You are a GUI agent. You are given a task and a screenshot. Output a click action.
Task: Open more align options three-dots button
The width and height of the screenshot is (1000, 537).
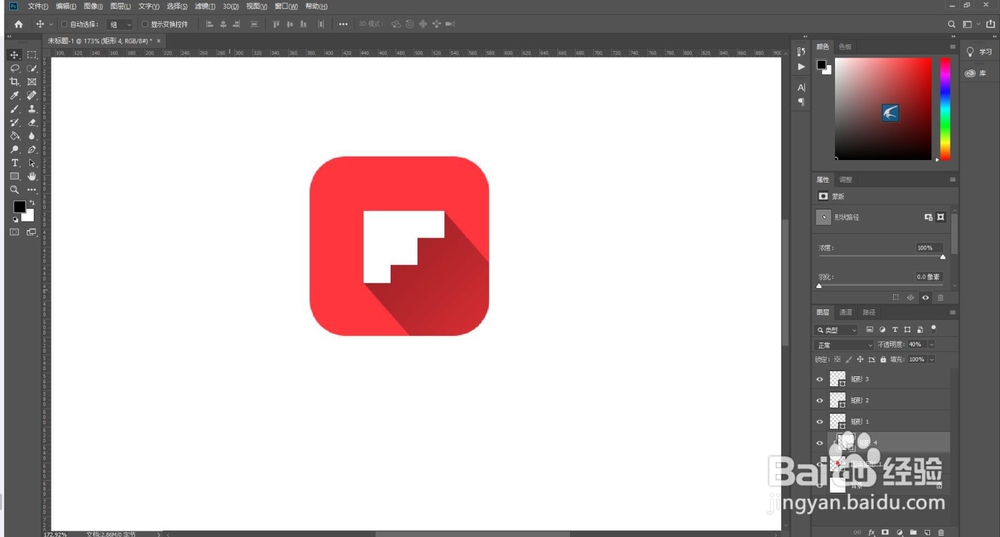tap(343, 24)
